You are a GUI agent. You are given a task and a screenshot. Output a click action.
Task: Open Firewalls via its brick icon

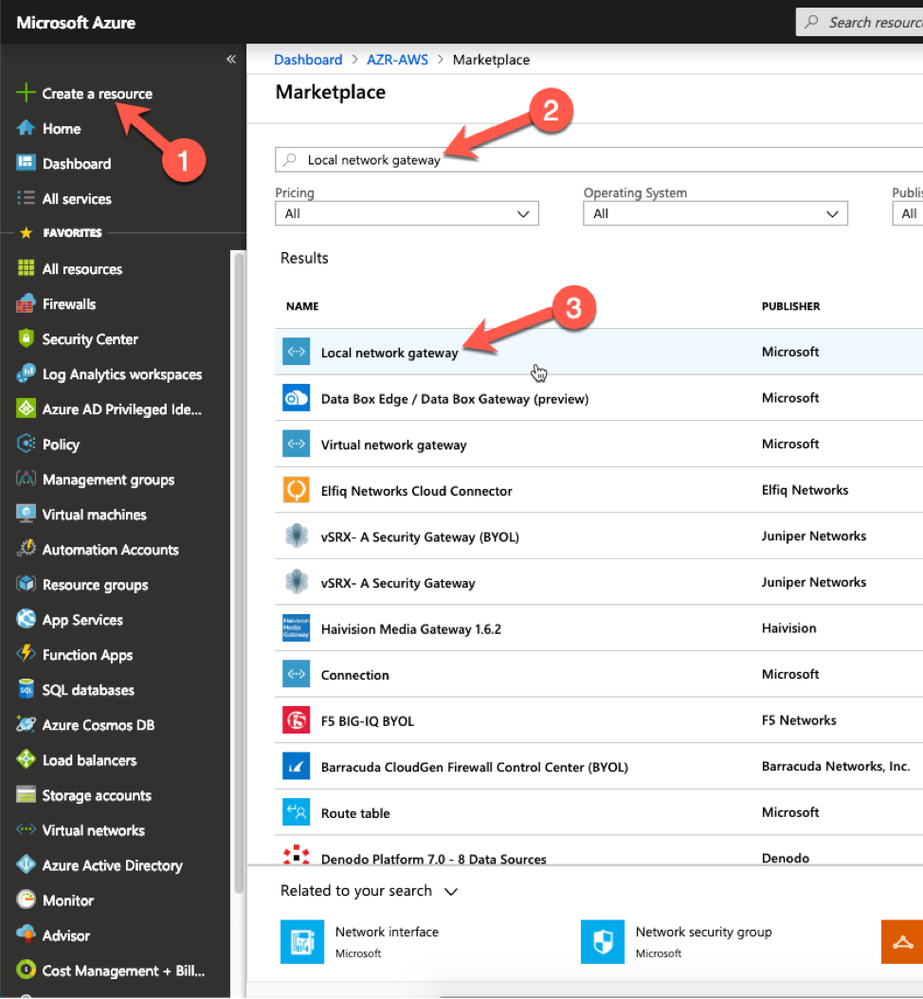tap(25, 303)
